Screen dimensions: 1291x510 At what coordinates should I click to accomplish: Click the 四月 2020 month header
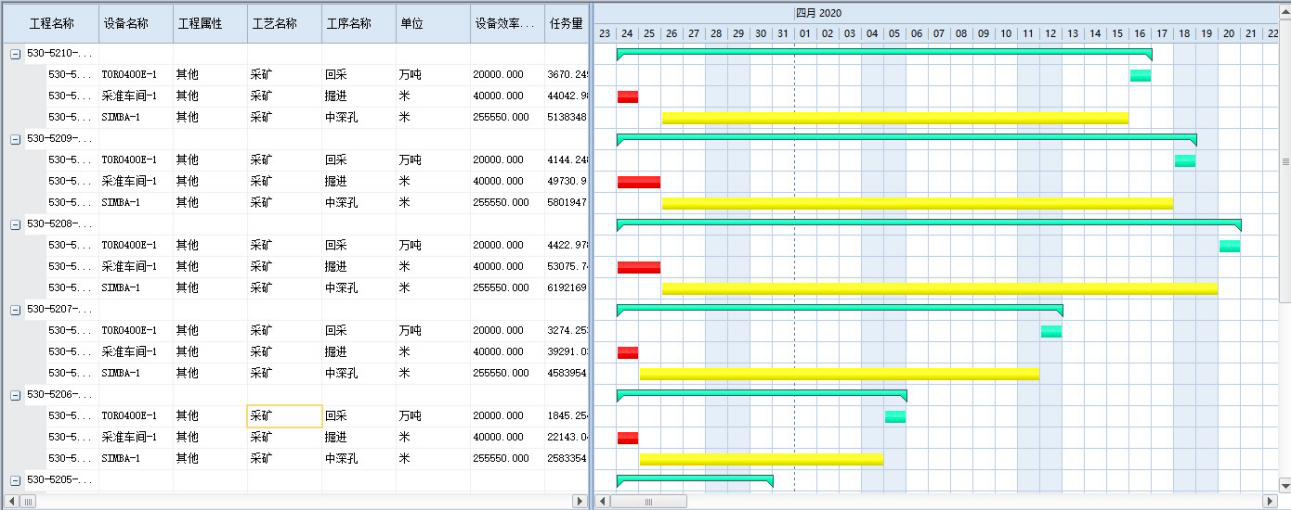[818, 12]
